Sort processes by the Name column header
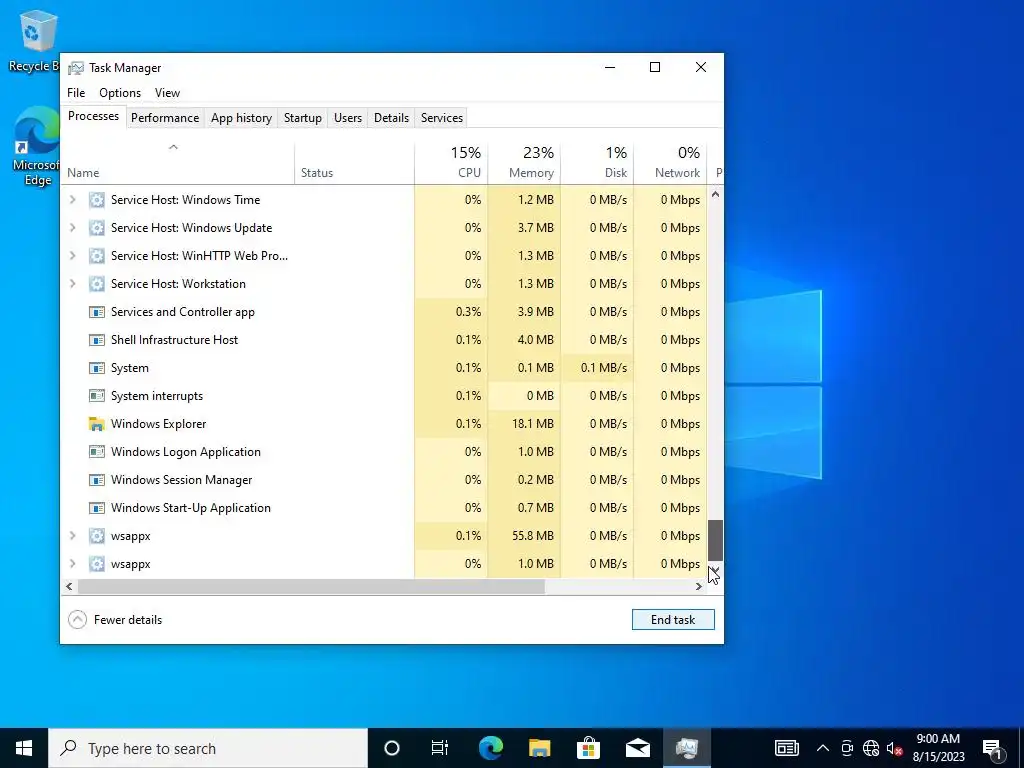Viewport: 1024px width, 768px height. coord(178,163)
